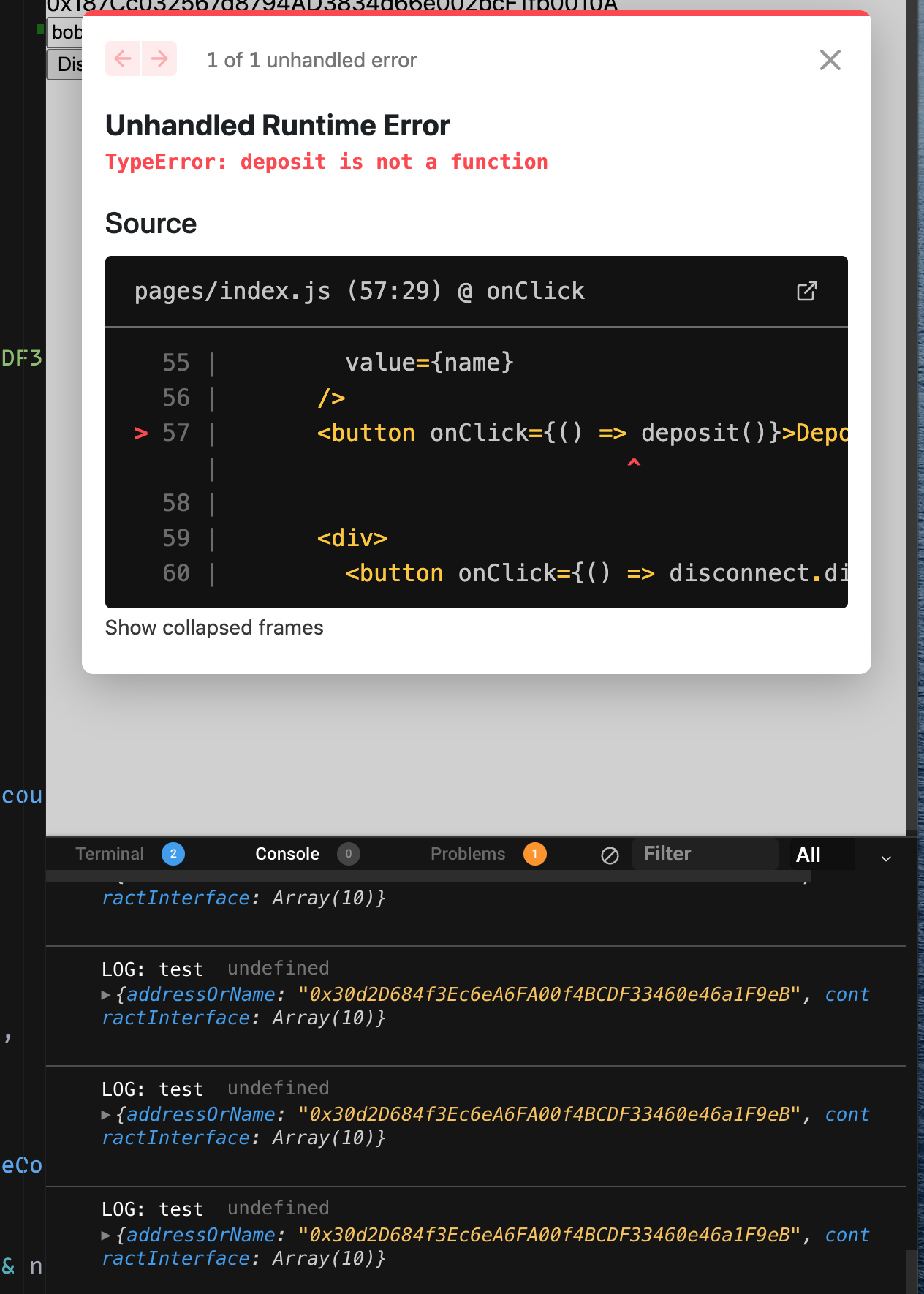Click the '1 of 1 unhandled error' text
Image resolution: width=924 pixels, height=1294 pixels.
[312, 60]
